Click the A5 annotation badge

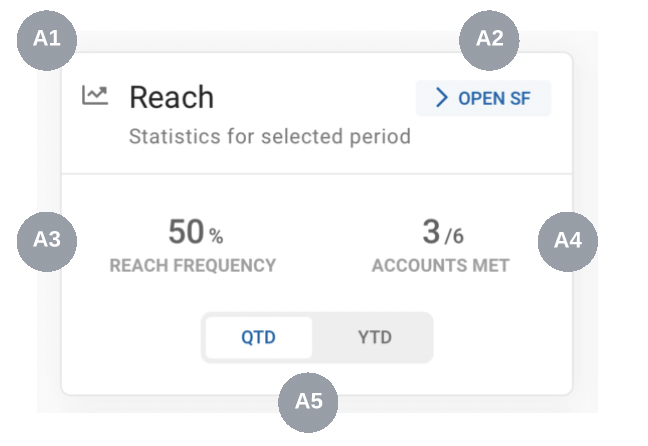pos(308,402)
